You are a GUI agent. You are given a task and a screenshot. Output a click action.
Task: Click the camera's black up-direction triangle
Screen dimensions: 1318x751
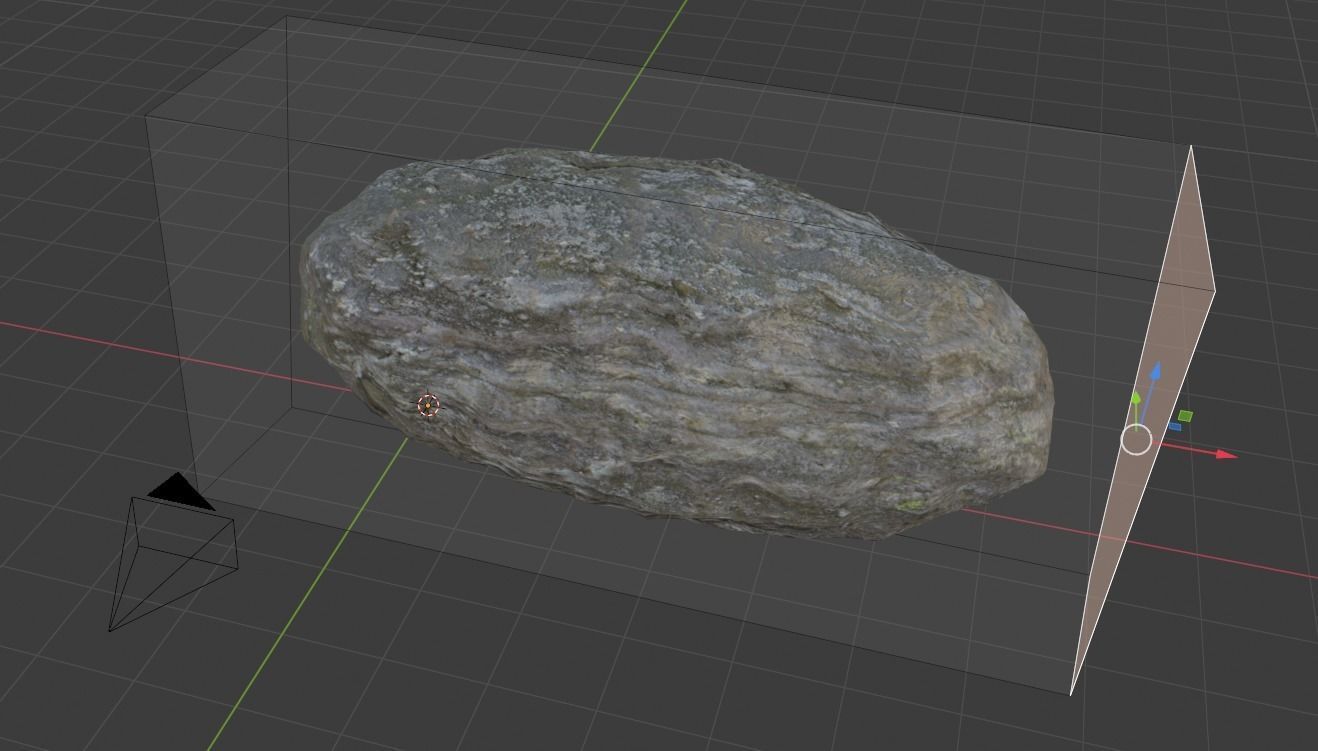tap(181, 491)
